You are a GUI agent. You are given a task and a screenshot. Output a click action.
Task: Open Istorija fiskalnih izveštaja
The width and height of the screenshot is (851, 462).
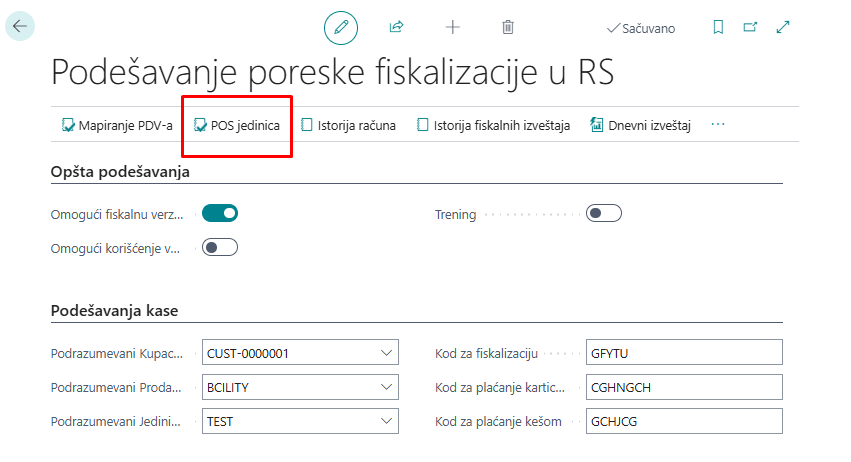pyautogui.click(x=493, y=125)
